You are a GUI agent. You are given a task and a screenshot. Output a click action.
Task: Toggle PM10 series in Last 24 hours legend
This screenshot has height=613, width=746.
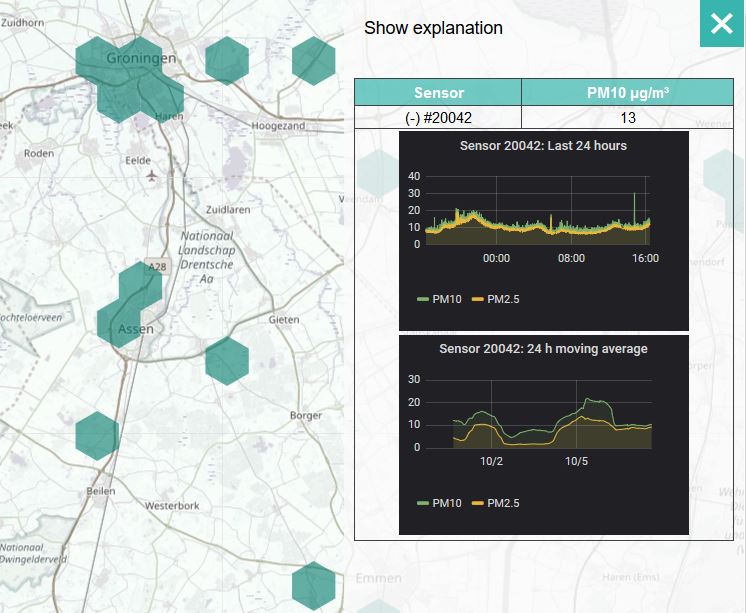439,299
